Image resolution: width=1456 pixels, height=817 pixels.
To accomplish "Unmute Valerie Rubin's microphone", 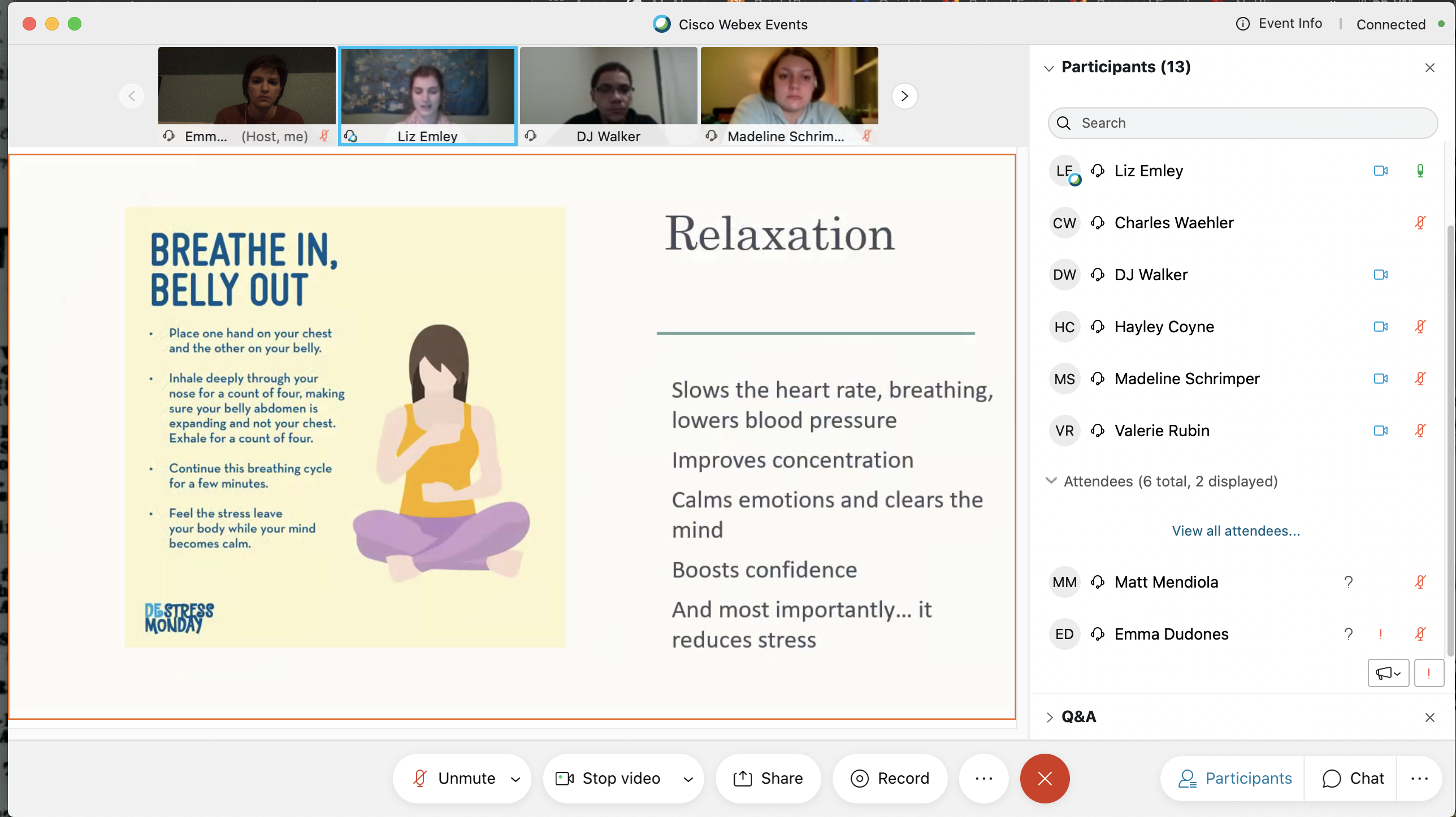I will pyautogui.click(x=1420, y=431).
